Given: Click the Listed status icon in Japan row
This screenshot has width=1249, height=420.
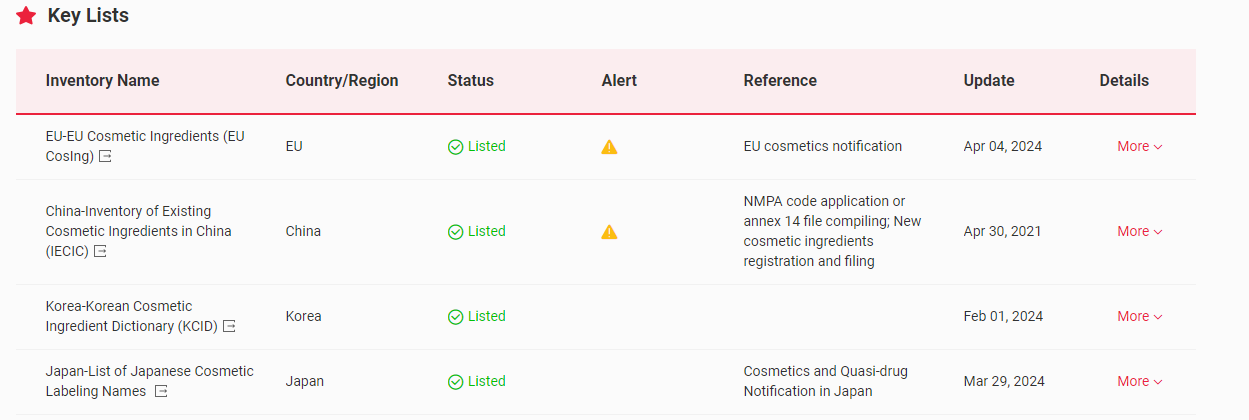Looking at the screenshot, I should click(455, 382).
